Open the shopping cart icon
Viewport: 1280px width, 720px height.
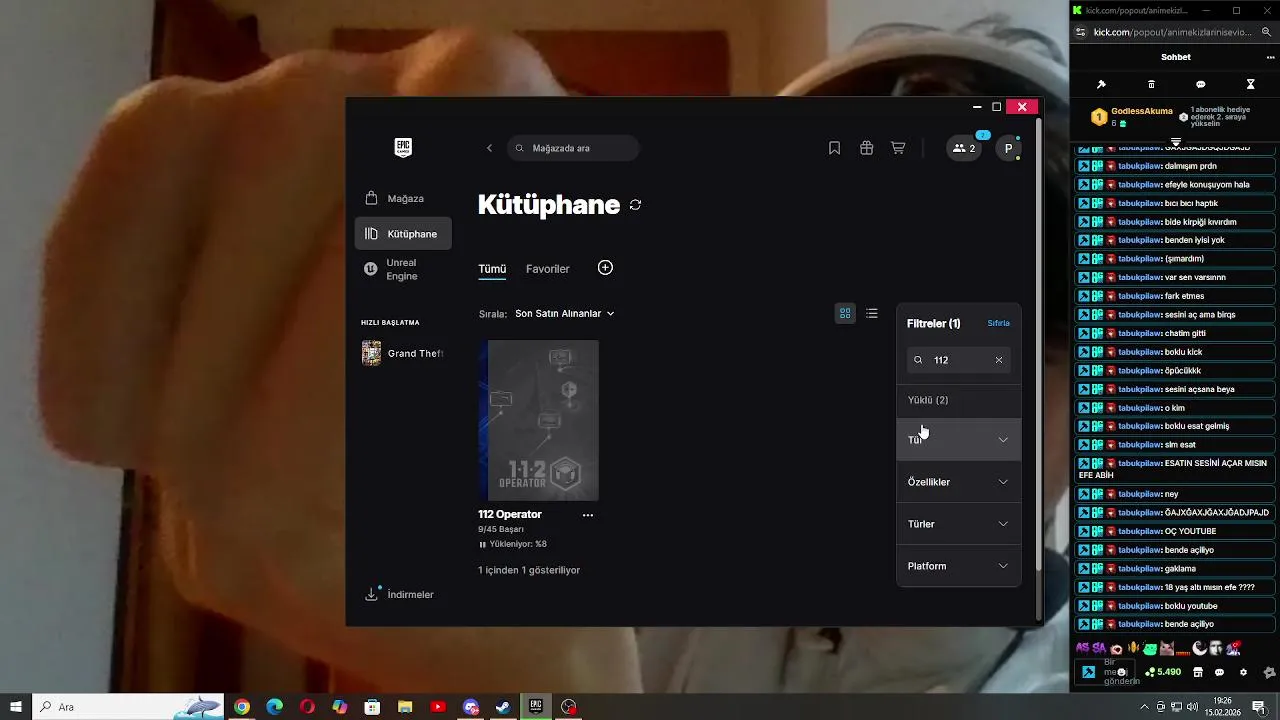[898, 148]
